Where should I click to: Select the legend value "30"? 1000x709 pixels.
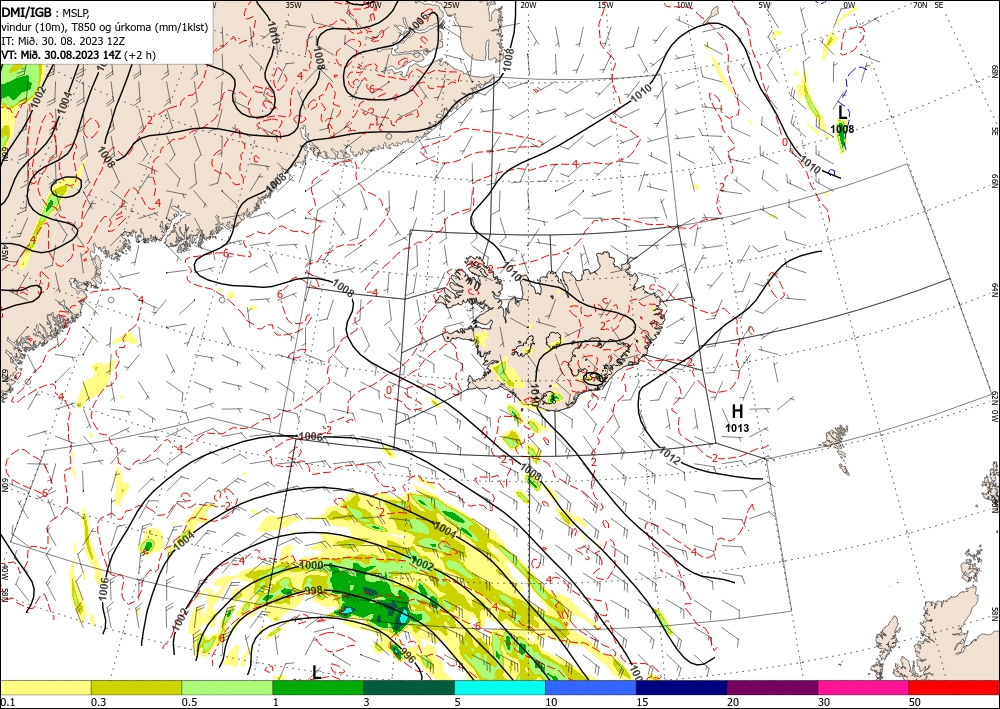[824, 702]
